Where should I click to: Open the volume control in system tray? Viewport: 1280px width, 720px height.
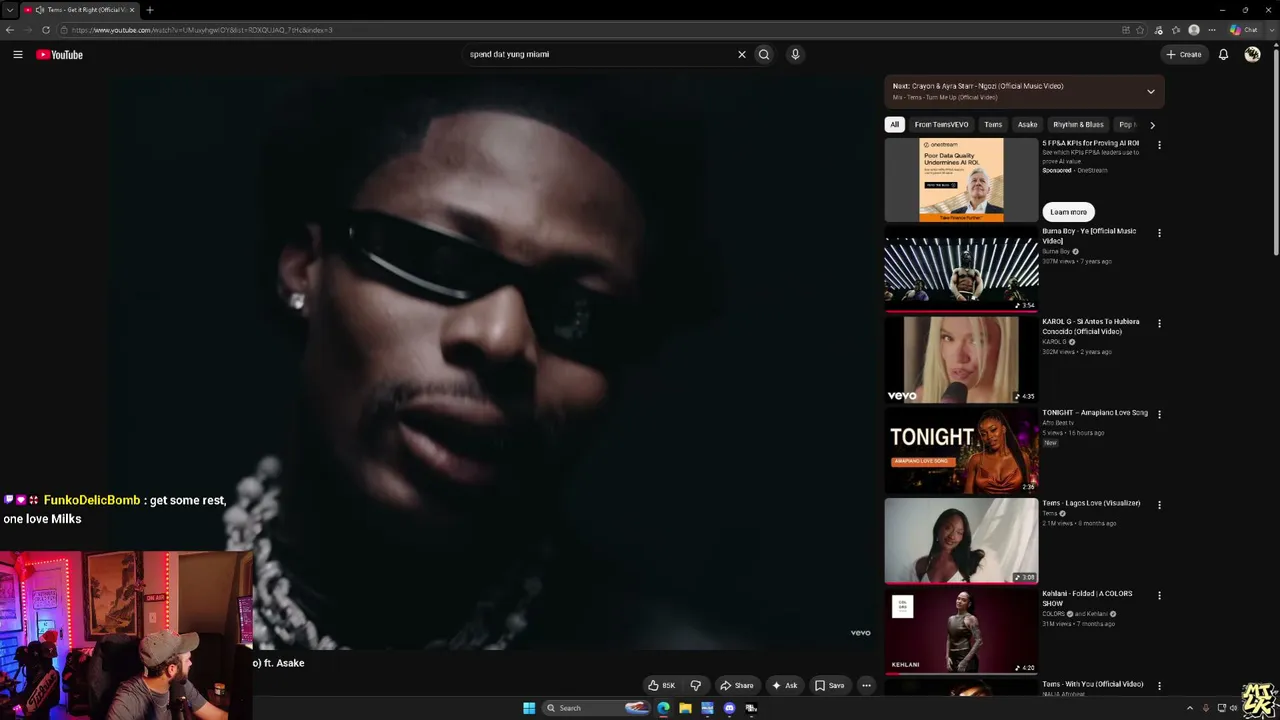tap(1233, 708)
